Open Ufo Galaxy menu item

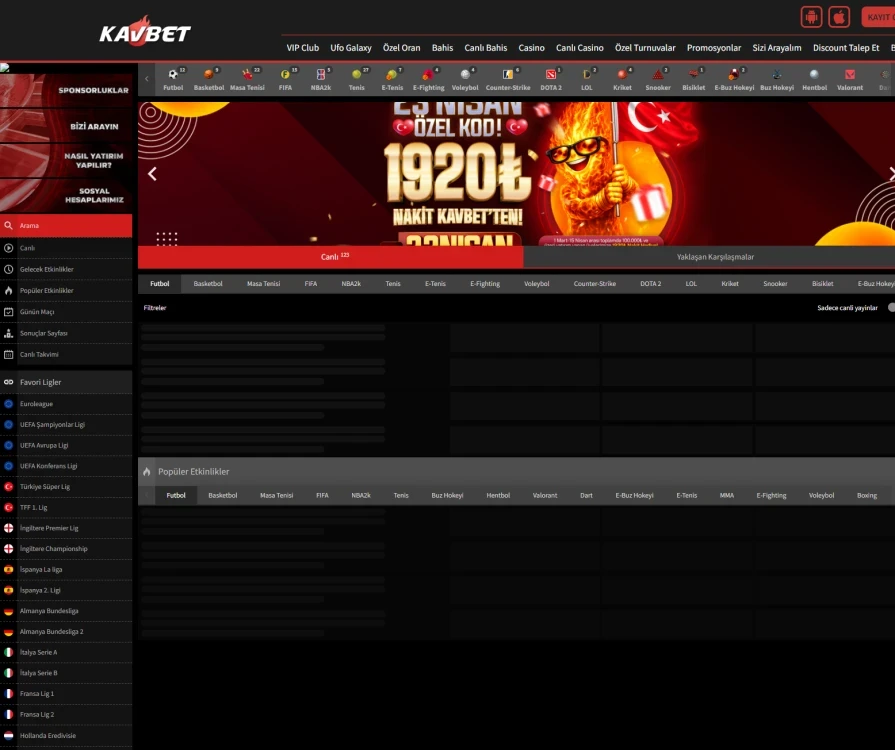[x=350, y=48]
